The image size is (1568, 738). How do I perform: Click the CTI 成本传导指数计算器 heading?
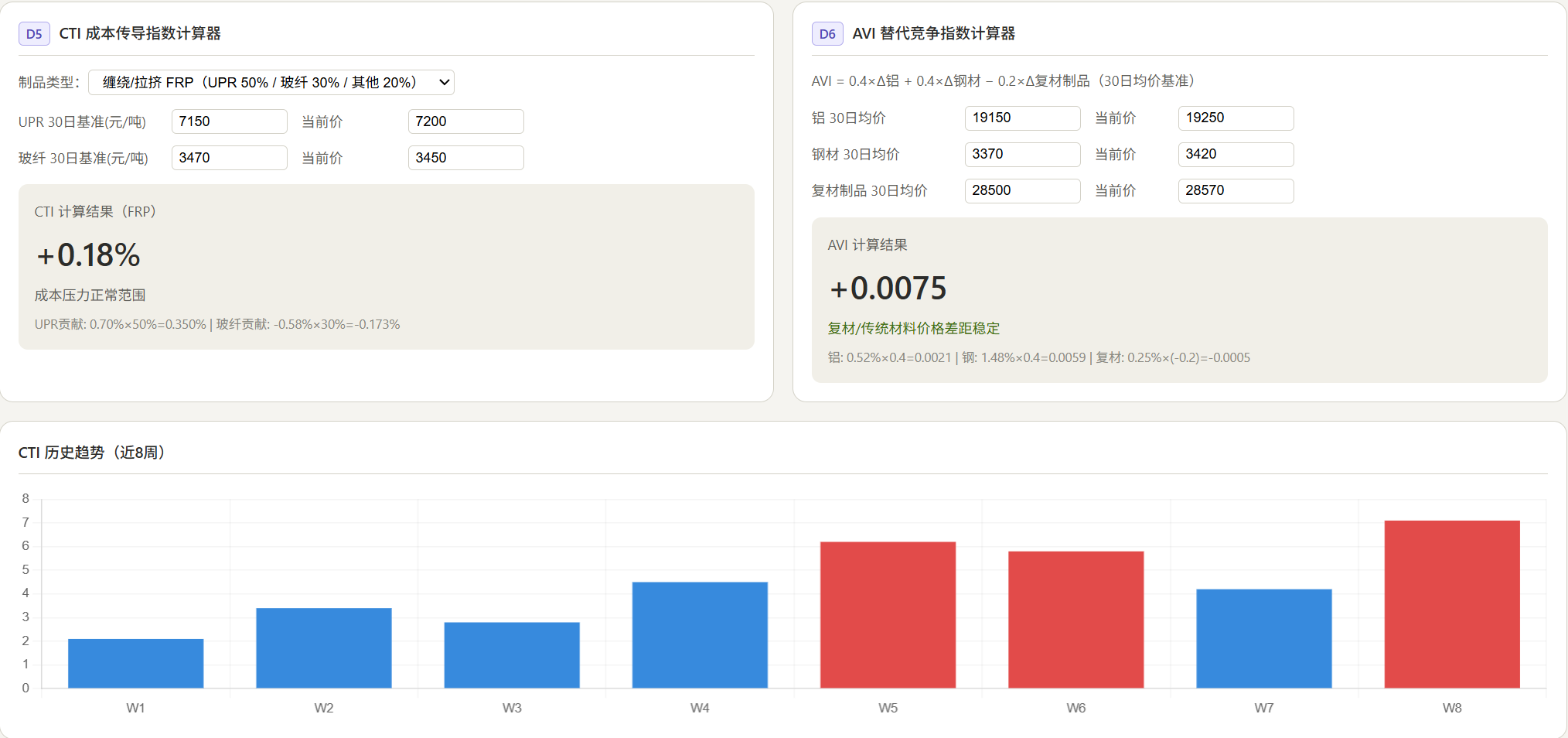(140, 33)
